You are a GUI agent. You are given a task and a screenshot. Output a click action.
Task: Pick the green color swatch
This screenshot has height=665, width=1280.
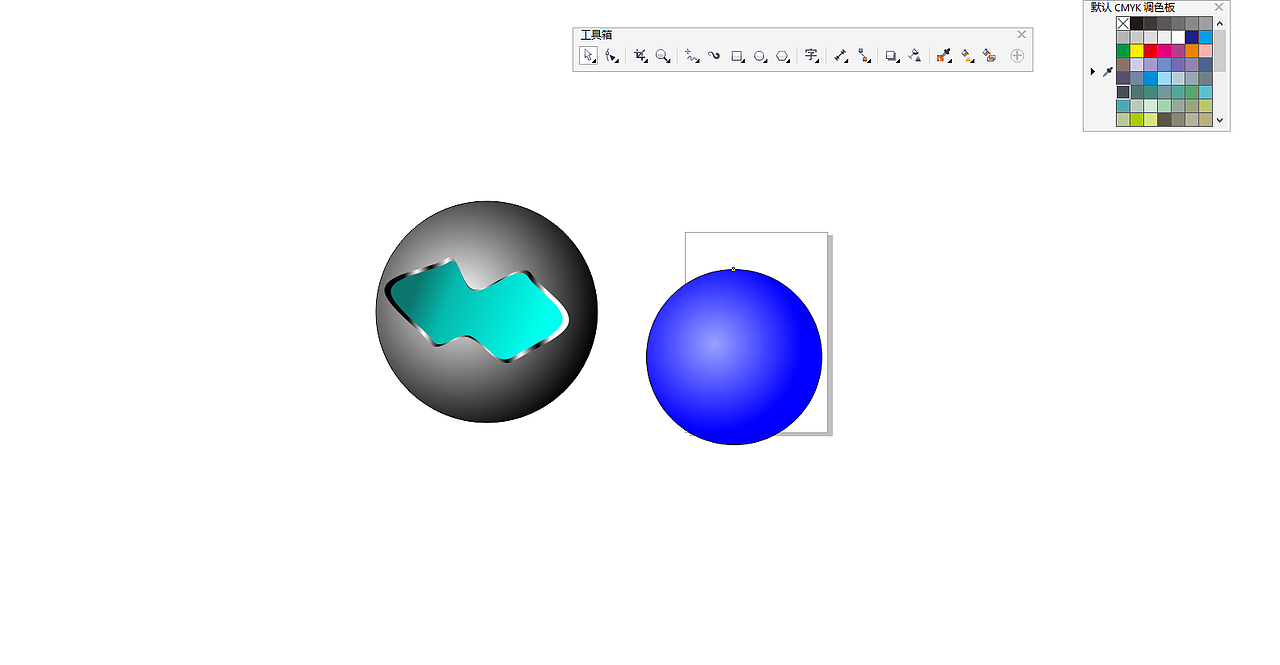tap(1123, 51)
